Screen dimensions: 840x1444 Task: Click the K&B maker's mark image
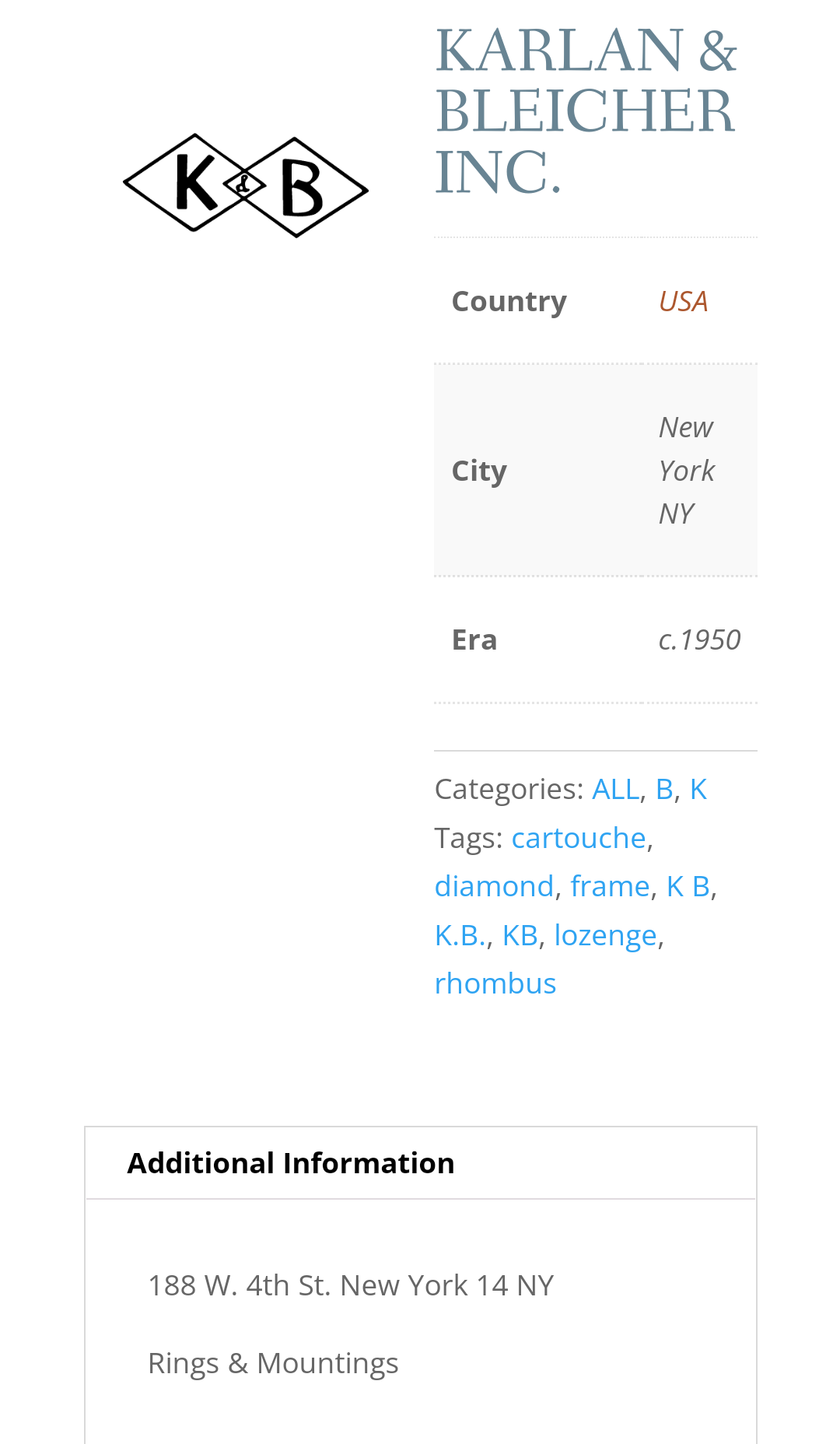246,185
